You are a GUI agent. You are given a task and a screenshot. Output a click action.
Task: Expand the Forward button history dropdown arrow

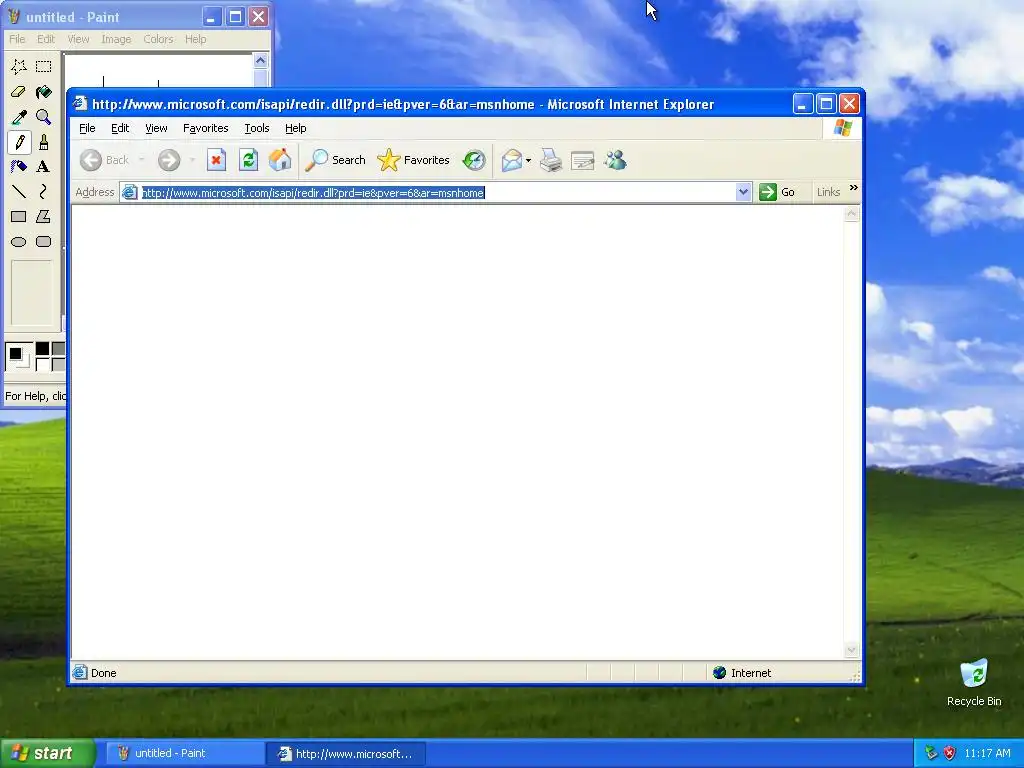[192, 160]
